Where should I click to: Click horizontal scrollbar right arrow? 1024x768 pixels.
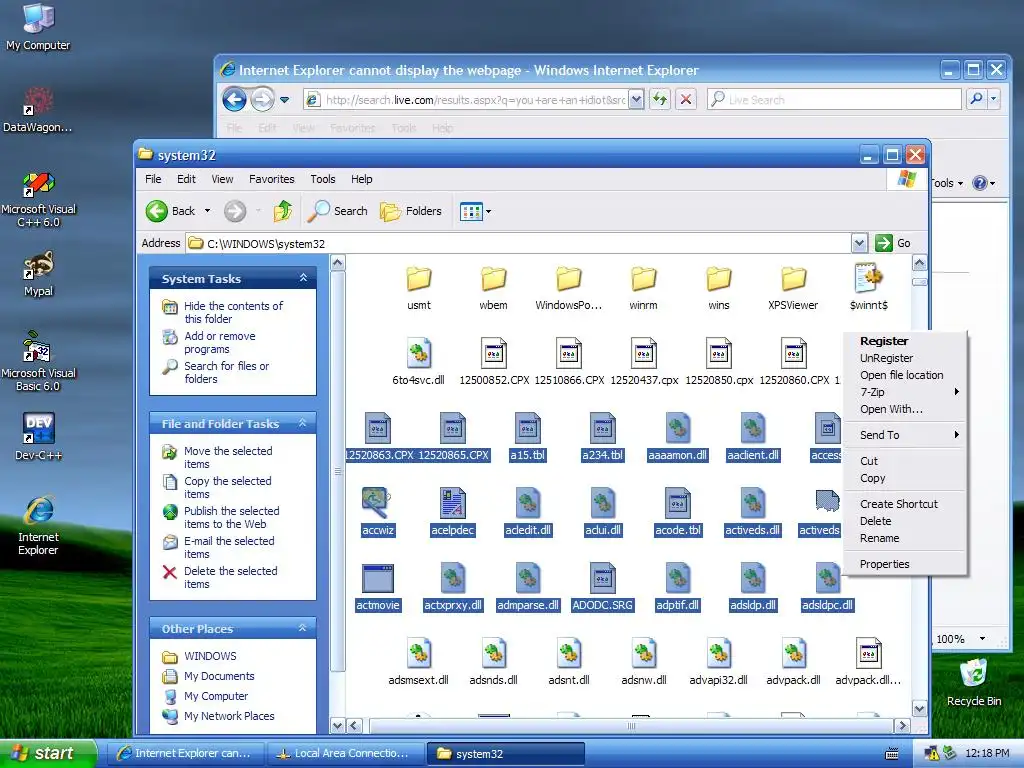903,726
